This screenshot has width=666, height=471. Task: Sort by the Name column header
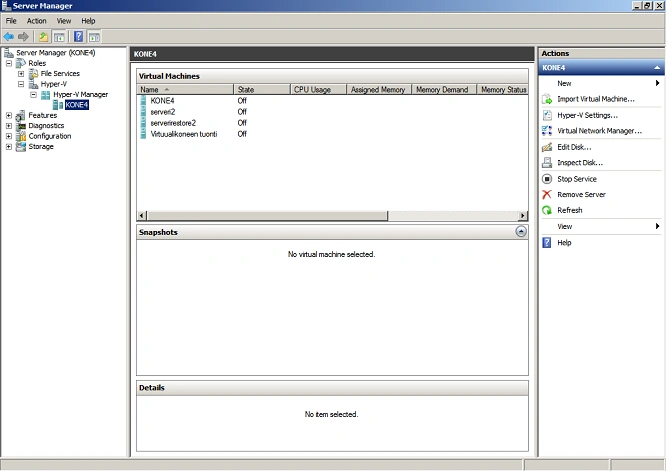185,90
